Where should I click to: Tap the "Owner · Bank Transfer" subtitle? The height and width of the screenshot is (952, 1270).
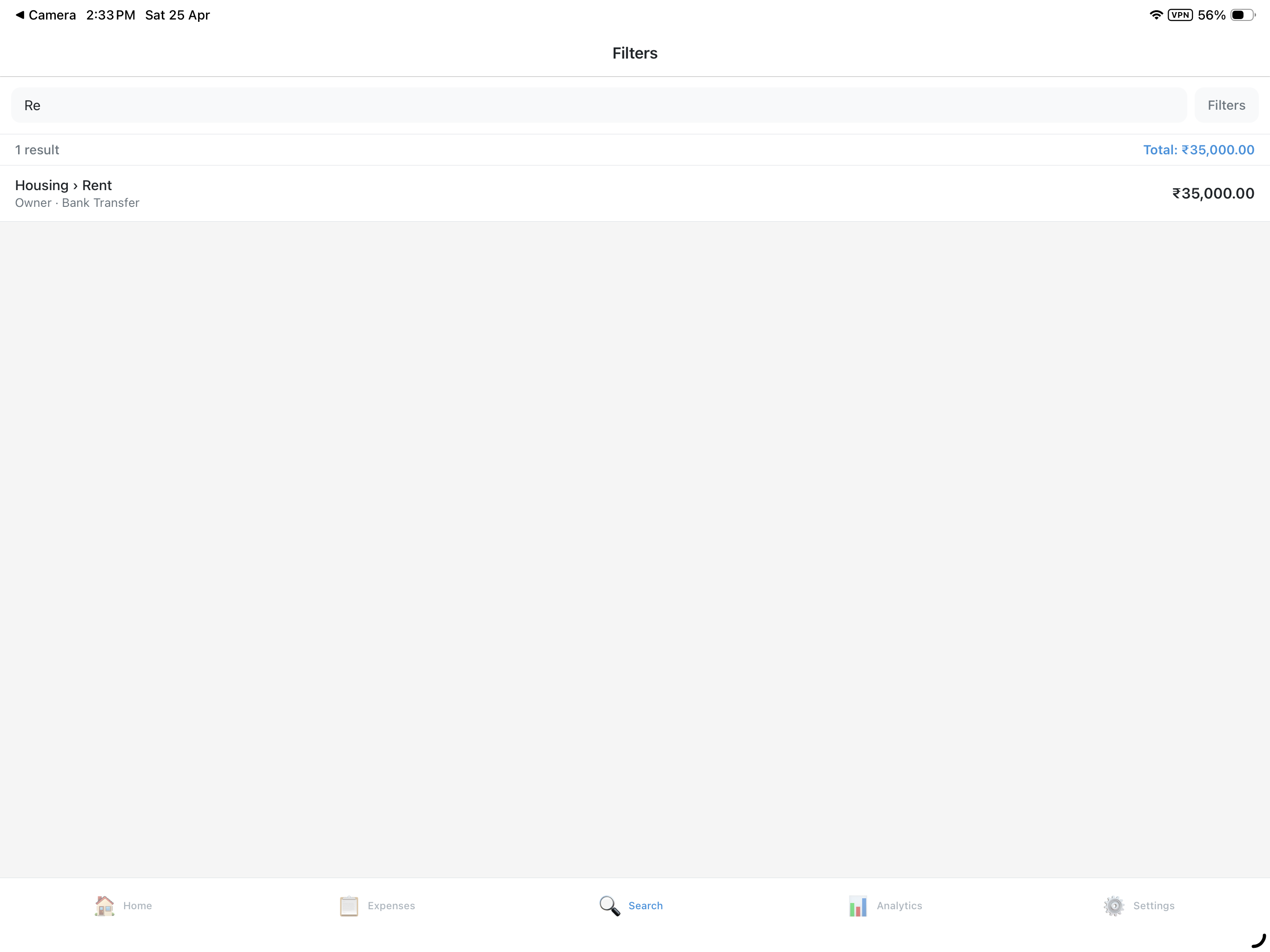[77, 203]
